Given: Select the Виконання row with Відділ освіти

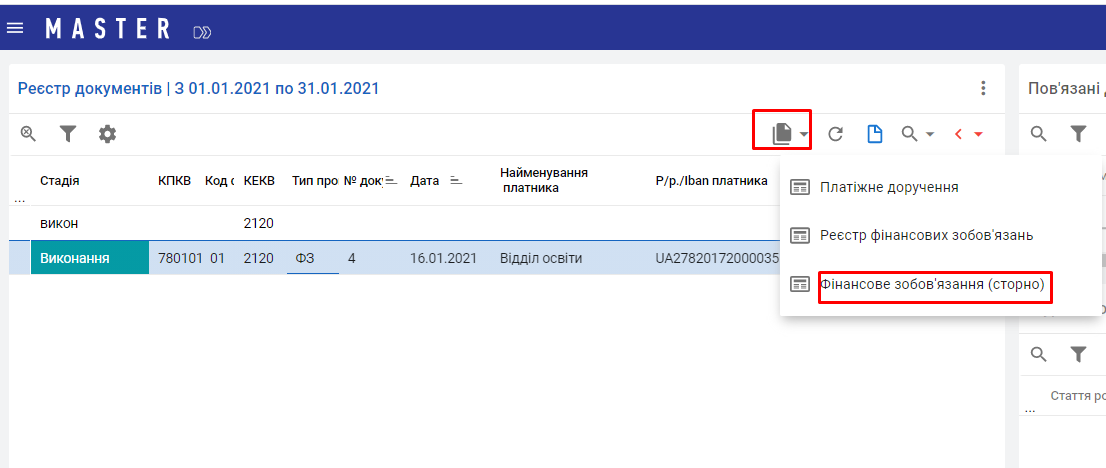Looking at the screenshot, I should pyautogui.click(x=540, y=259).
